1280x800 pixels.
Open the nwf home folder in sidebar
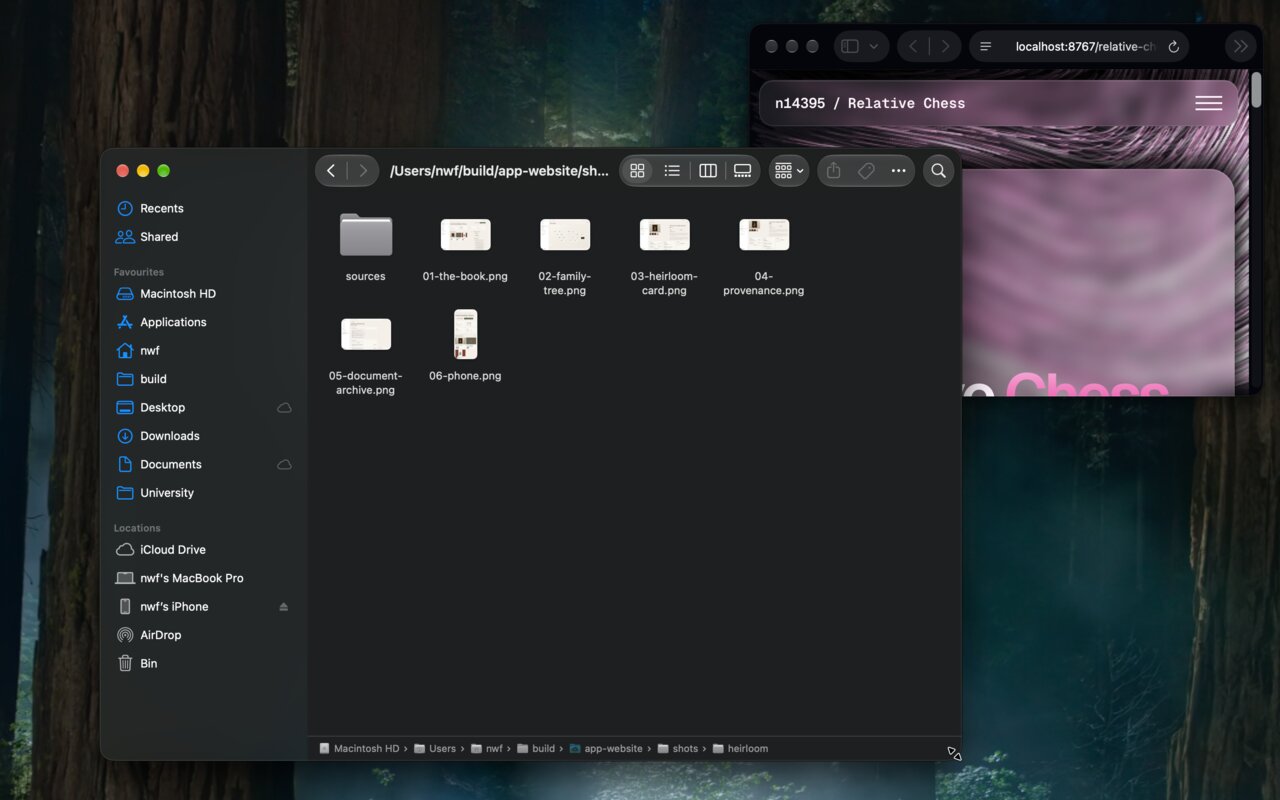[204, 351]
